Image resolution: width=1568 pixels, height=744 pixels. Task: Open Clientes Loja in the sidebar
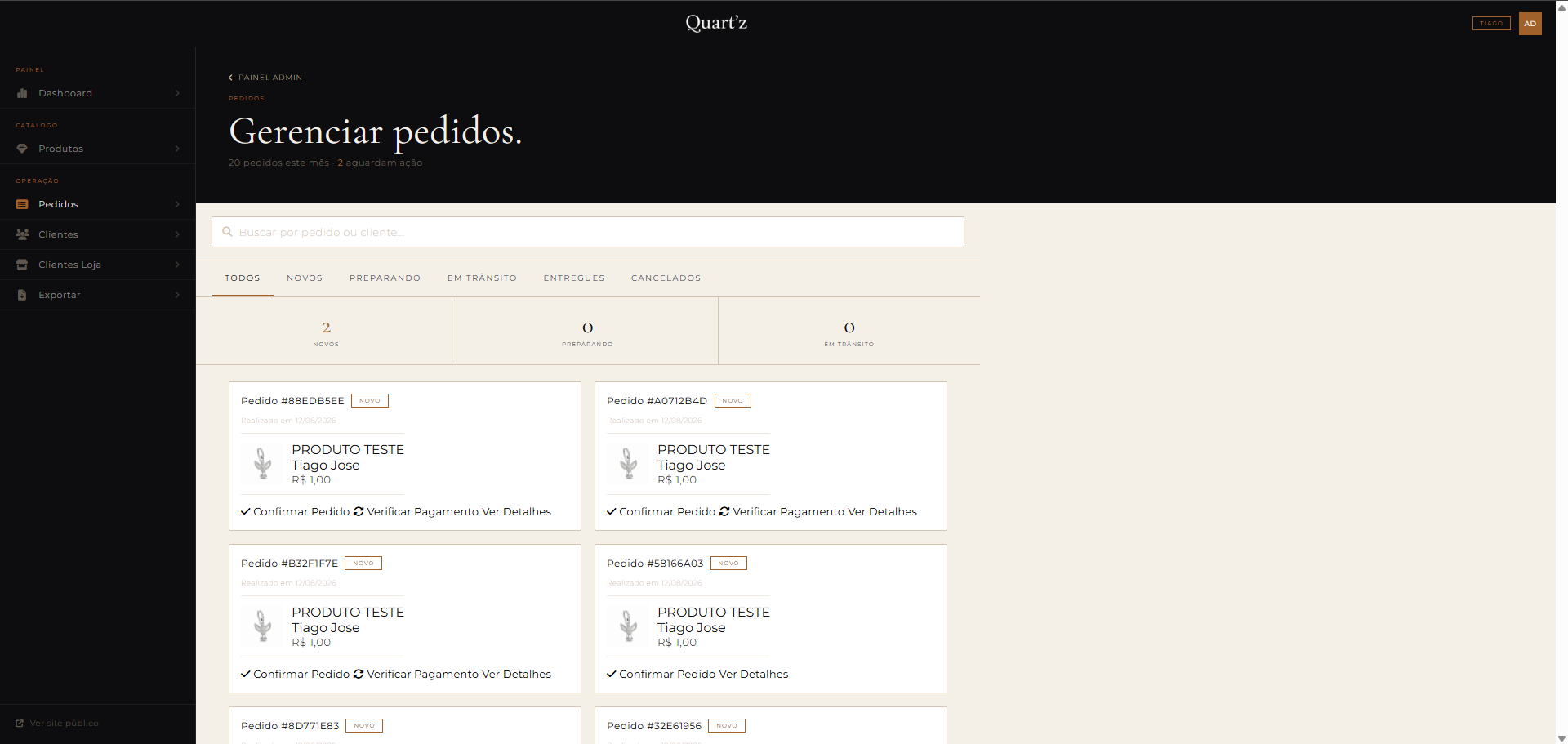tap(98, 265)
